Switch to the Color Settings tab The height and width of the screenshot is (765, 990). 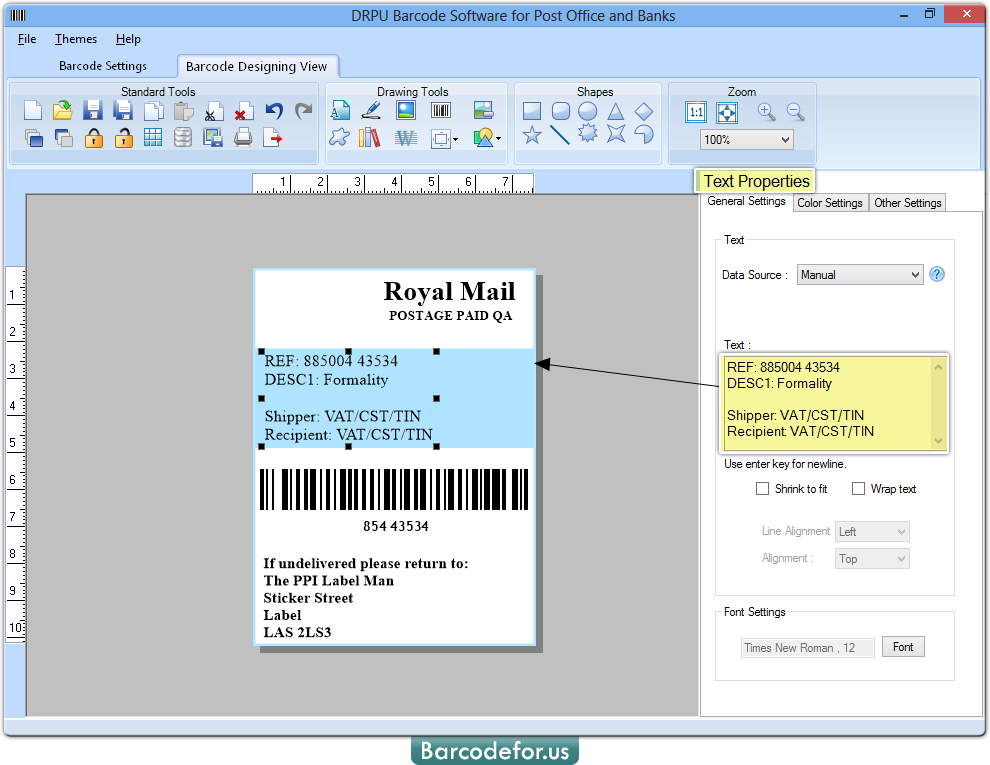click(830, 202)
